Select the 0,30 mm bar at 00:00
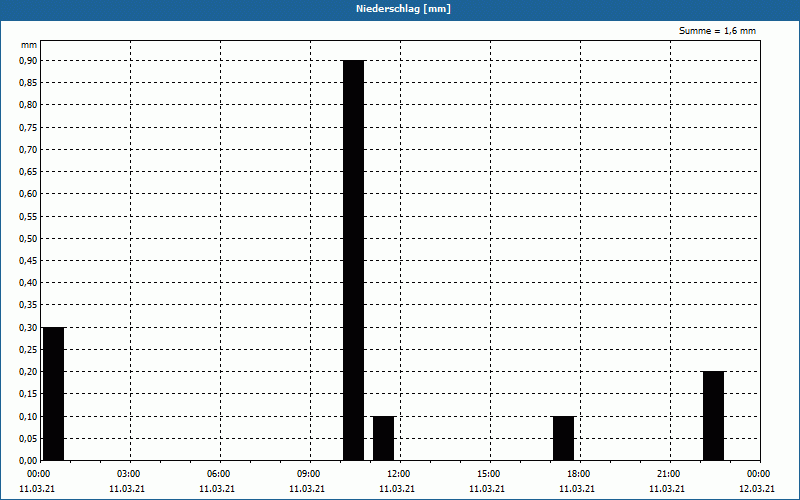 (54, 394)
